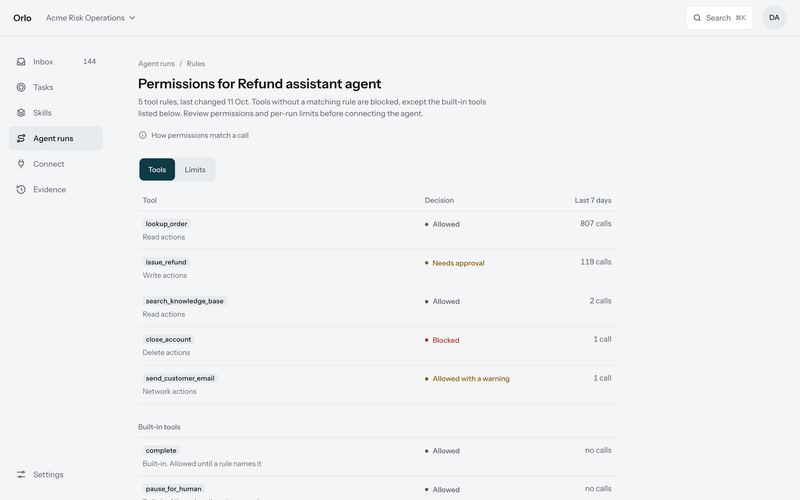Click the Tasks target icon
Image resolution: width=800 pixels, height=500 pixels.
point(21,87)
